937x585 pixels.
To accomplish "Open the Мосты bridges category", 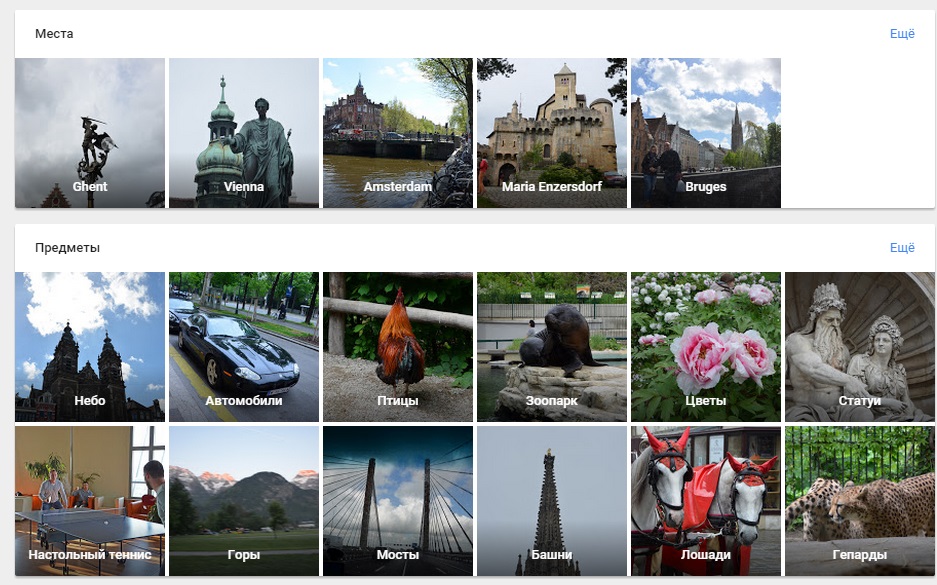I will [398, 501].
